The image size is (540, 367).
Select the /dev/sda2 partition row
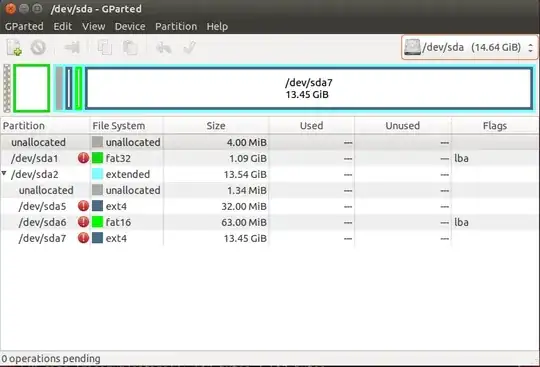270,174
